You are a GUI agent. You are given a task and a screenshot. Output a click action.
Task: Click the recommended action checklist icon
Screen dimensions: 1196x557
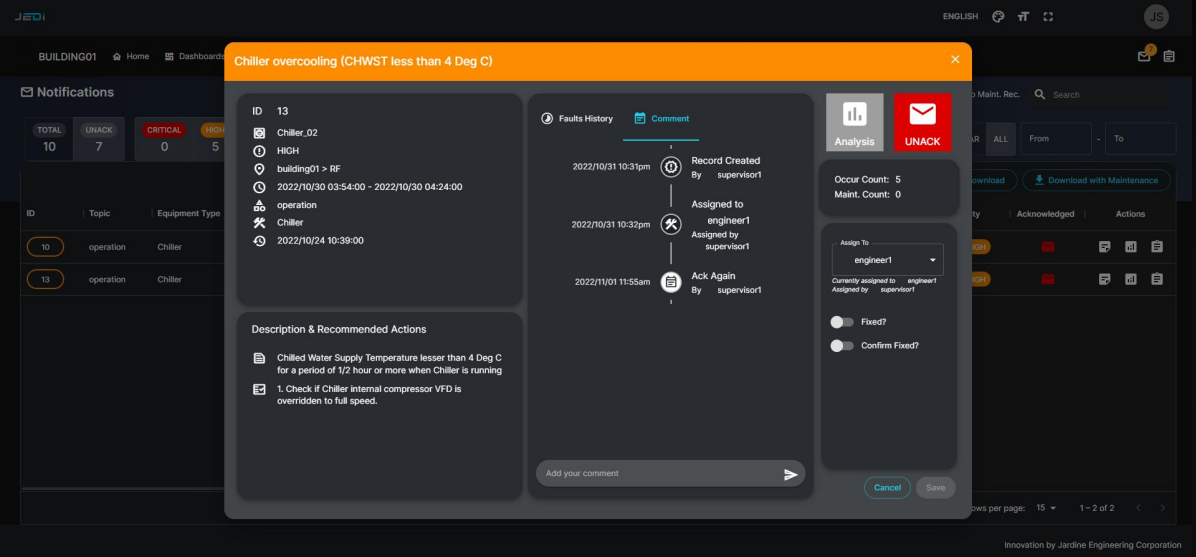pos(259,389)
